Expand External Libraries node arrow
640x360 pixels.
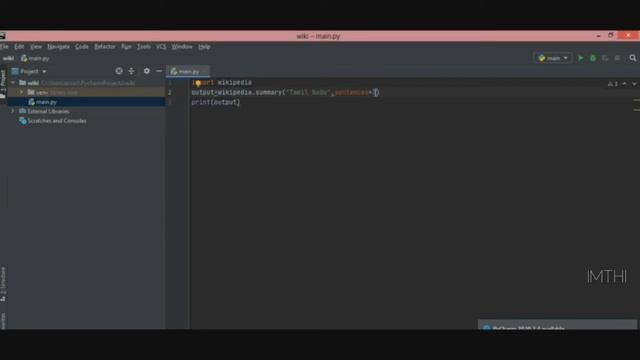(x=13, y=111)
